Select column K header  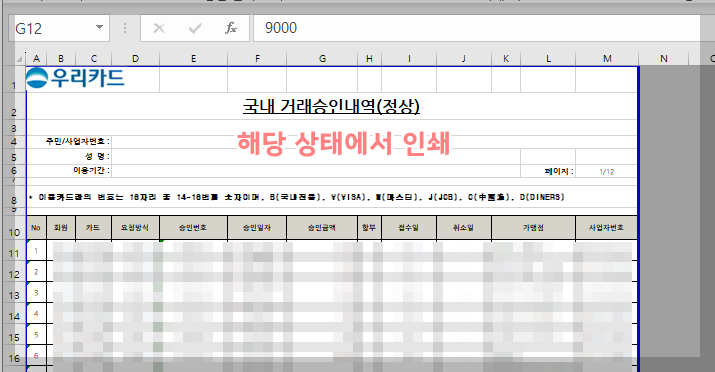[506, 59]
